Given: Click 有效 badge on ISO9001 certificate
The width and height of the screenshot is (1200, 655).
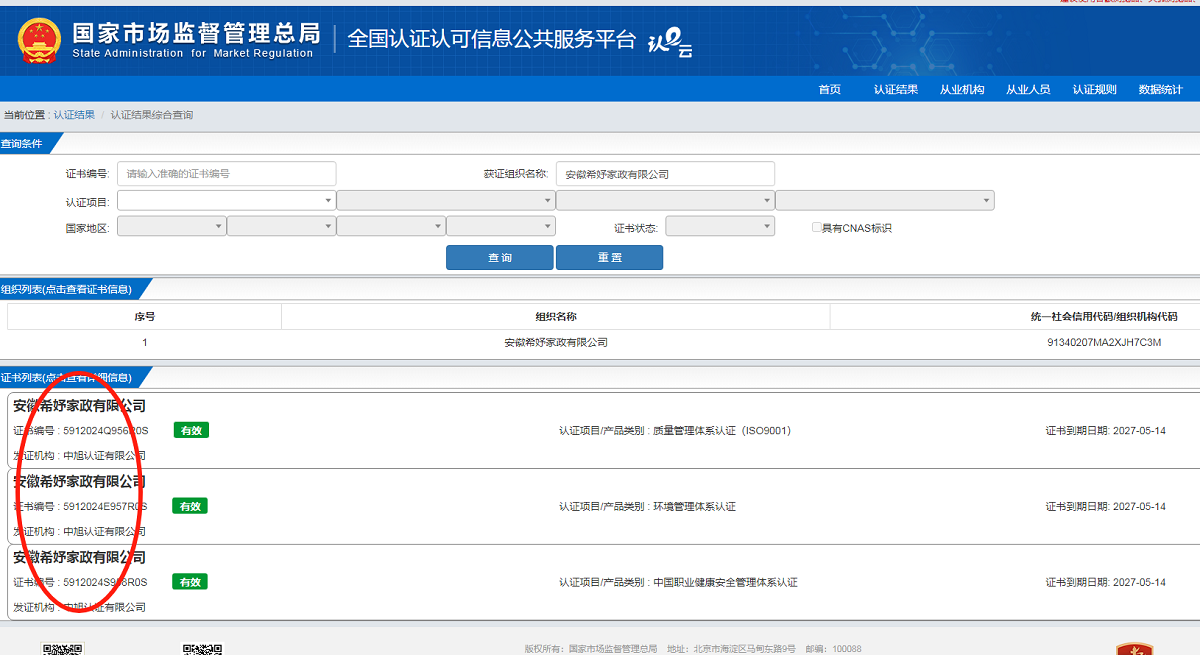Looking at the screenshot, I should point(191,431).
